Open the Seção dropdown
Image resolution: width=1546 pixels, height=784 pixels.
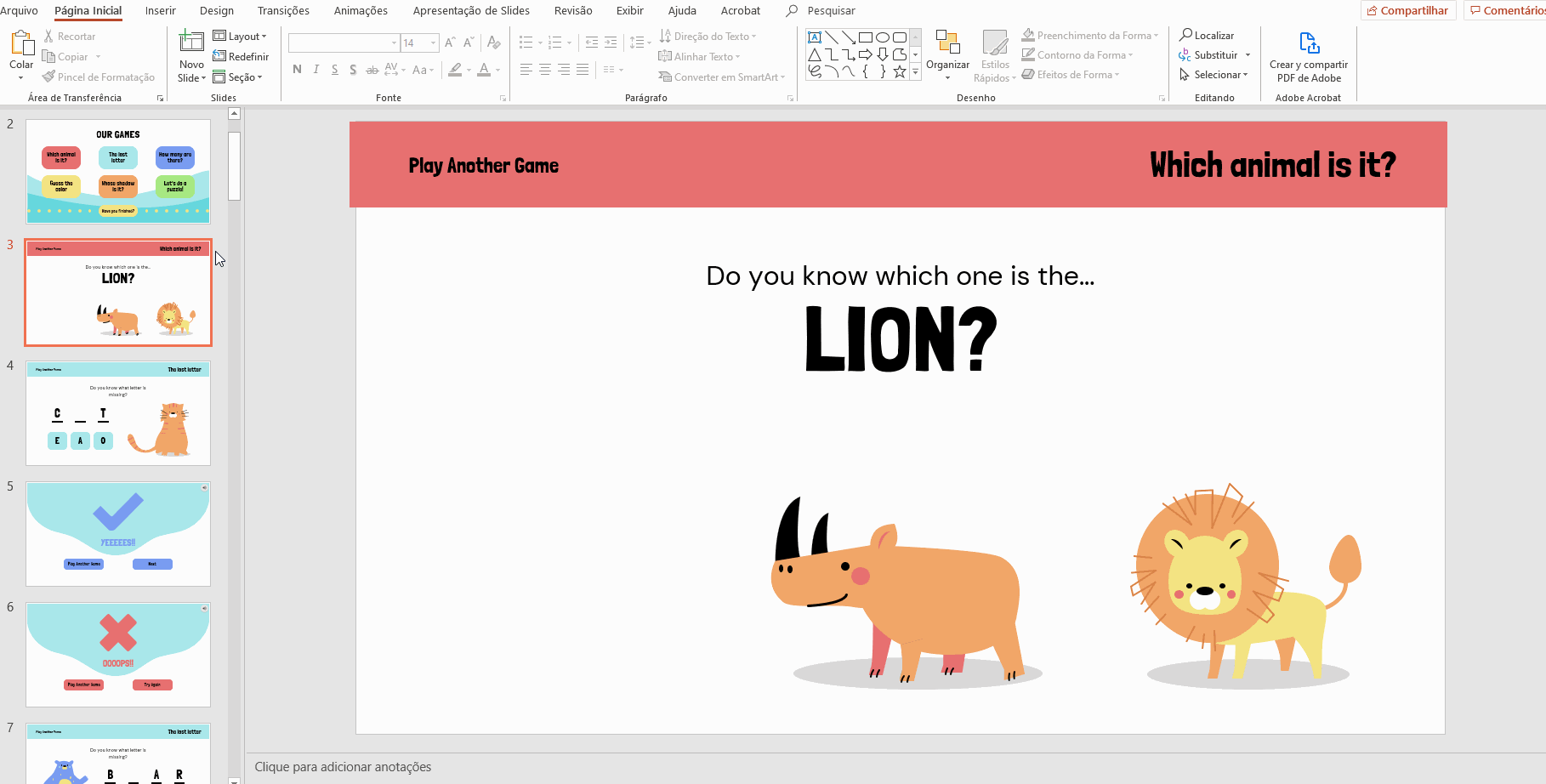(x=237, y=77)
